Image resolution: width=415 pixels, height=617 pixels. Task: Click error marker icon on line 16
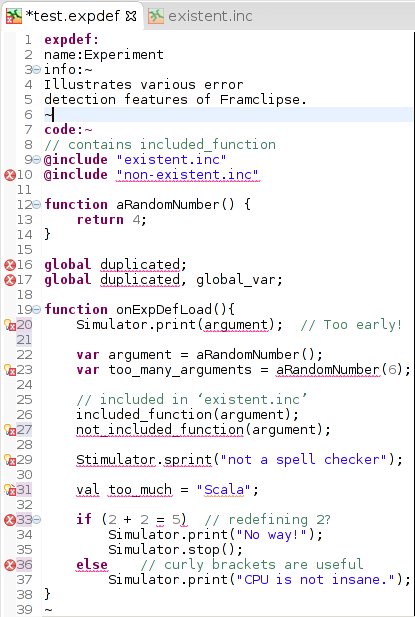coord(10,265)
